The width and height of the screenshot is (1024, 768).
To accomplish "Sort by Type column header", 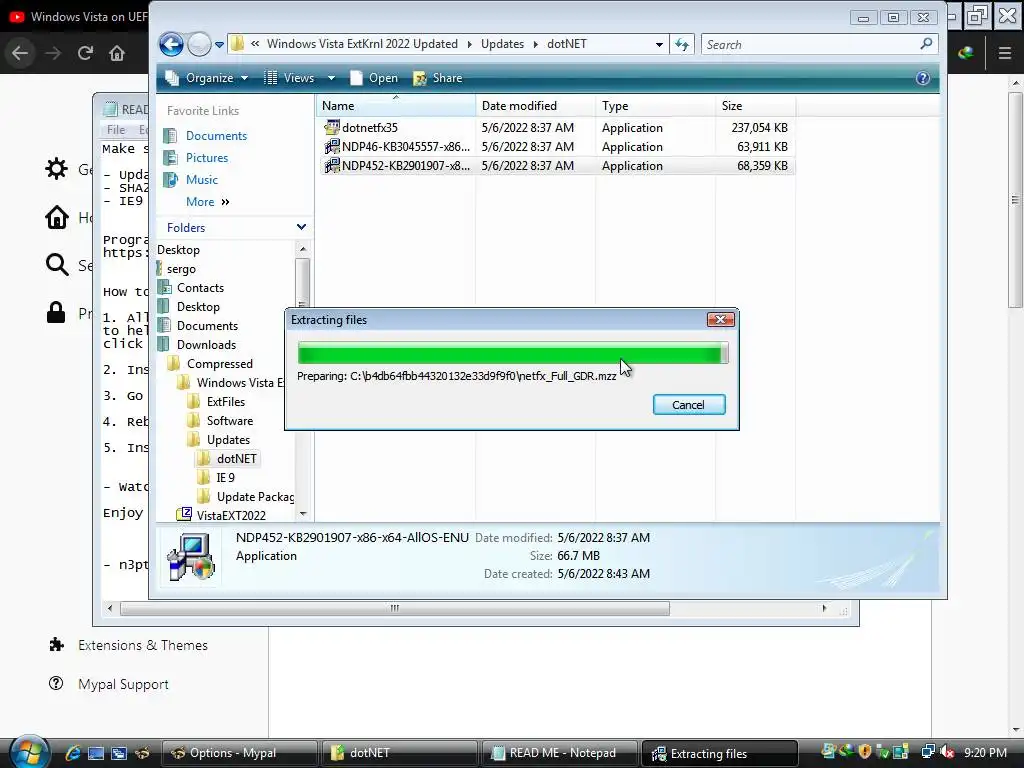I will click(655, 106).
